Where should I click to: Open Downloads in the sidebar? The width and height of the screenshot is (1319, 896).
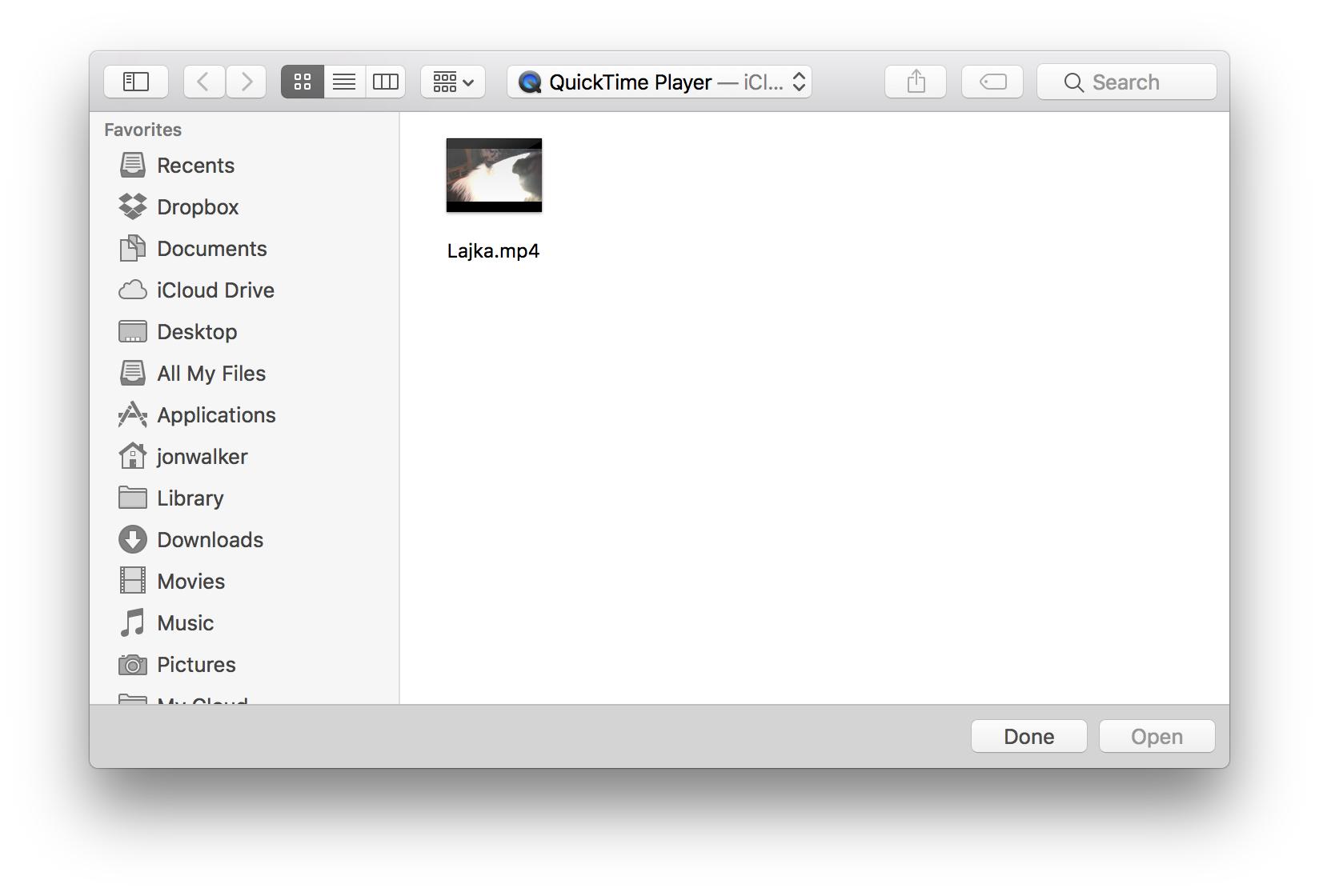coord(244,540)
